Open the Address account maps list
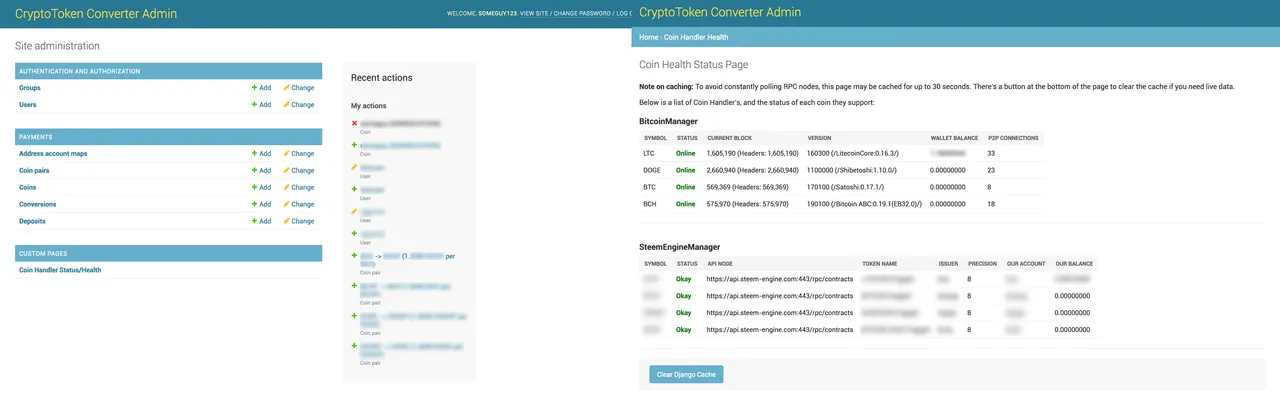1280x411 pixels. 53,153
